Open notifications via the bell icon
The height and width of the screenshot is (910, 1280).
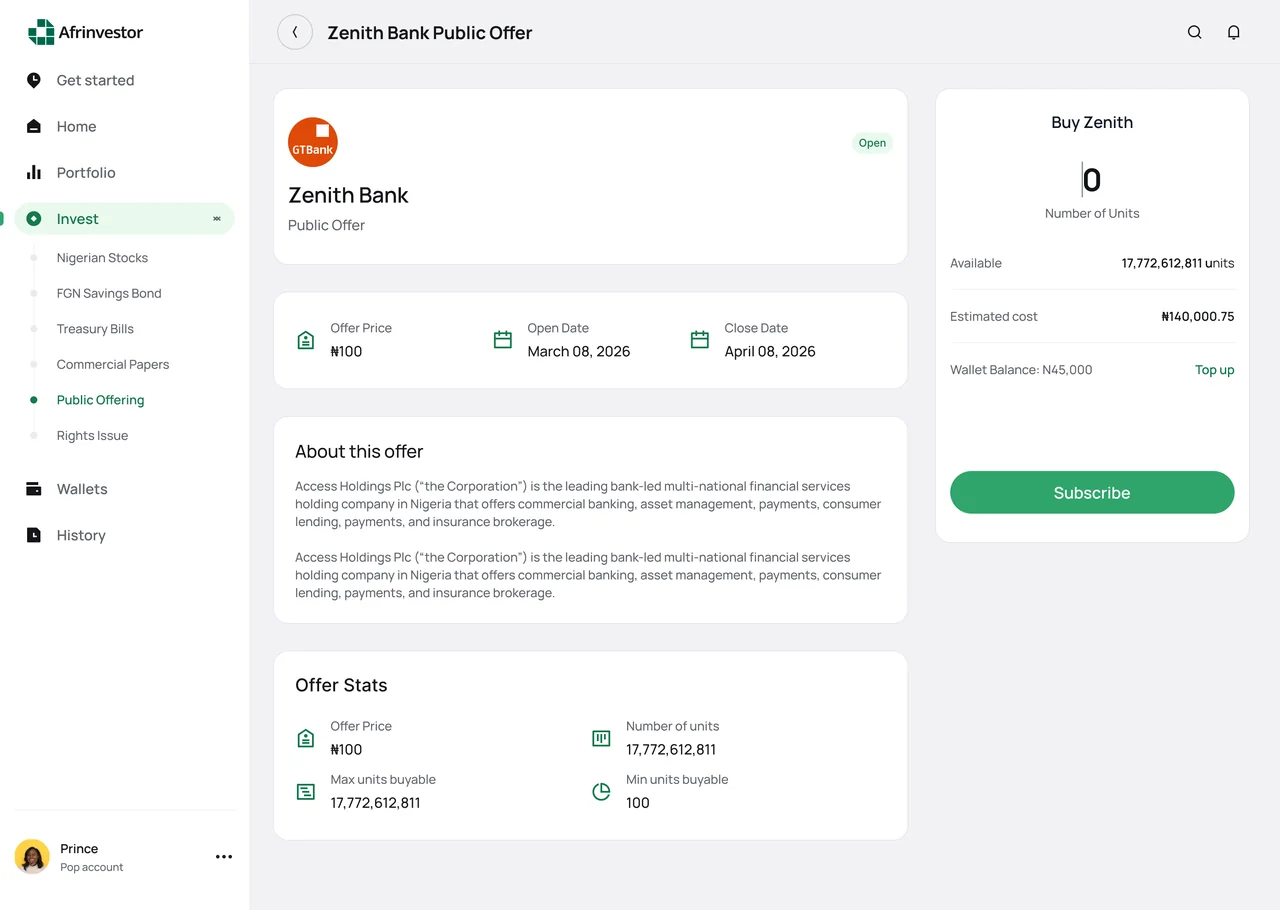tap(1234, 32)
